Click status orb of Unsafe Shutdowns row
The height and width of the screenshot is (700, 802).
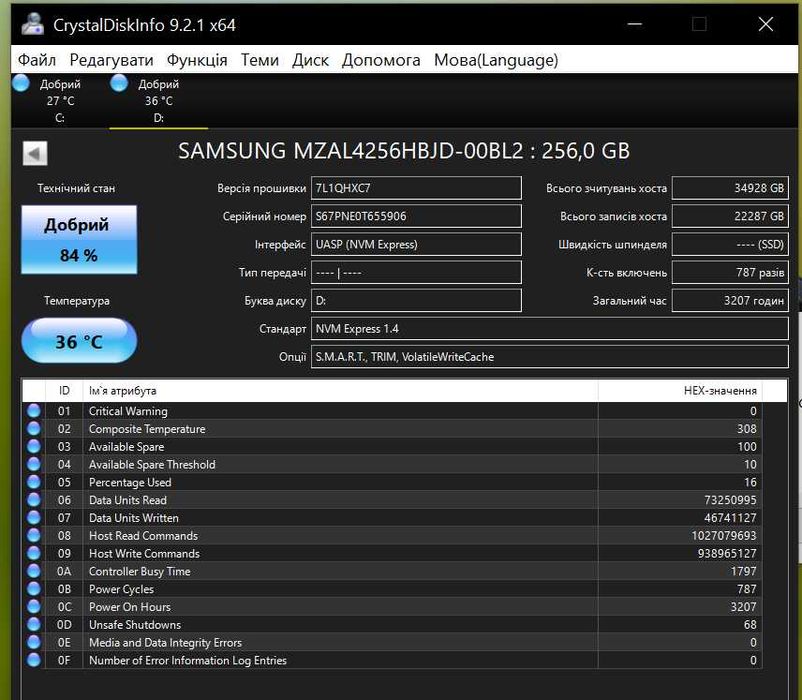pos(34,624)
